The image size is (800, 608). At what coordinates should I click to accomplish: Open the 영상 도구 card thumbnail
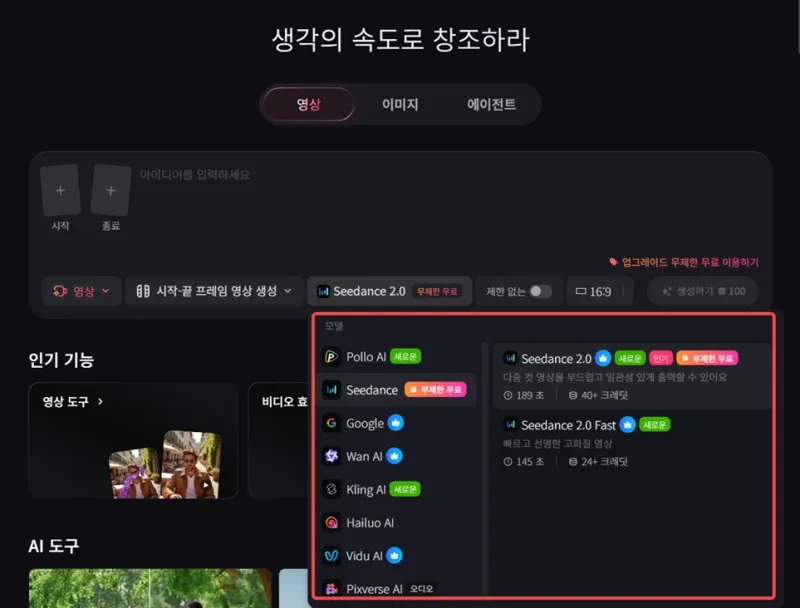[164, 464]
